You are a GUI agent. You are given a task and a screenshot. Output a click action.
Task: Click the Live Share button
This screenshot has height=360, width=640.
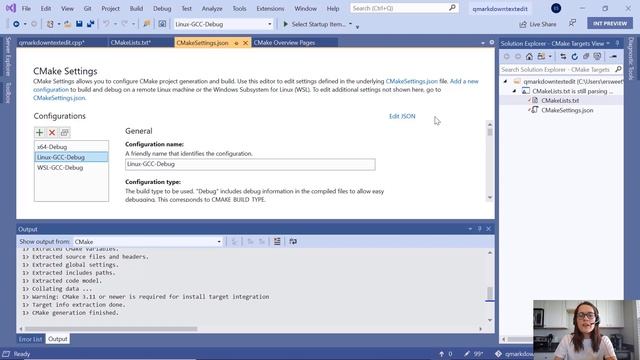click(538, 24)
